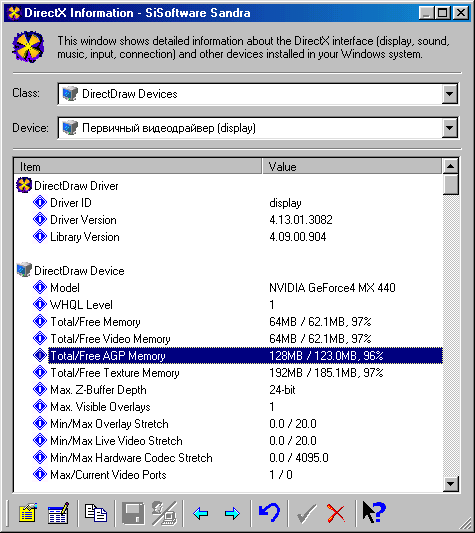Go forward with the right arrow
Image resolution: width=475 pixels, height=533 pixels.
232,513
